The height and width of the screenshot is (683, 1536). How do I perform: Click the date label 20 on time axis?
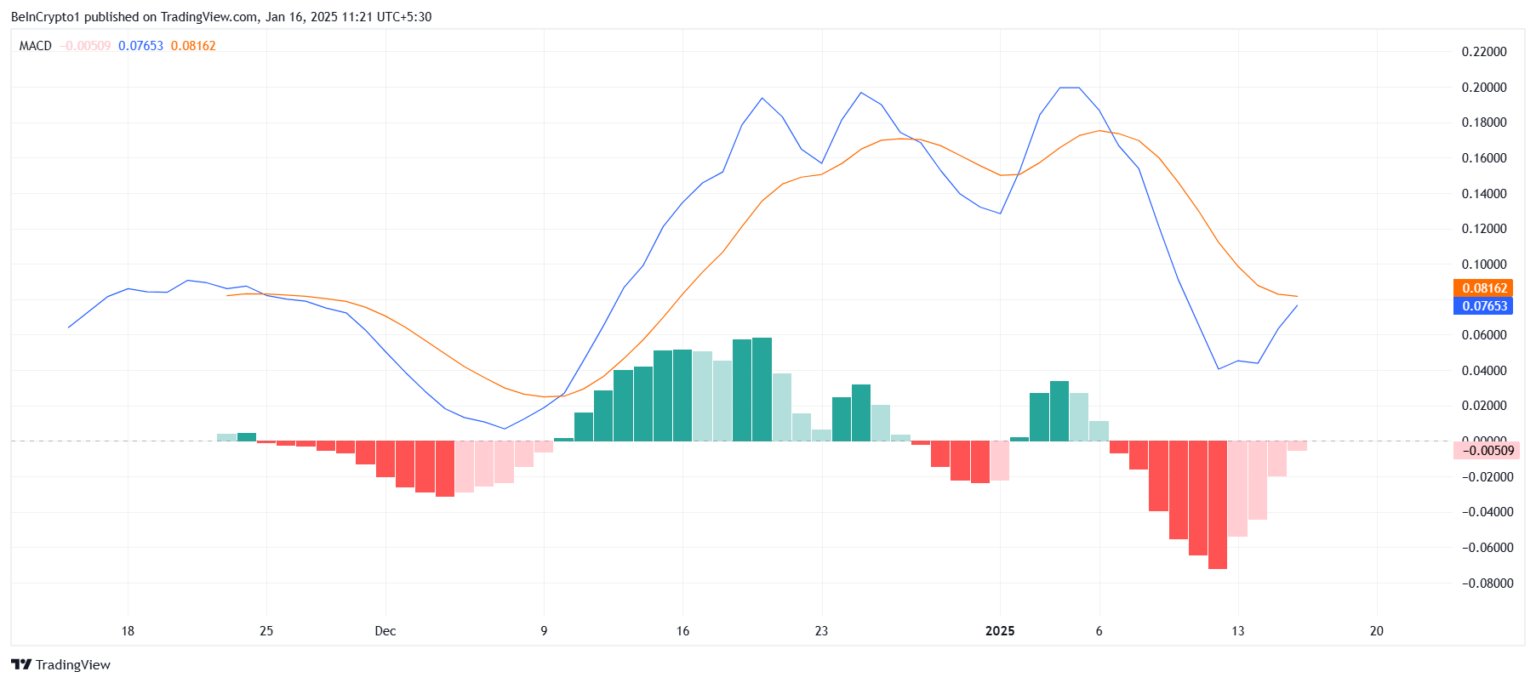1376,631
